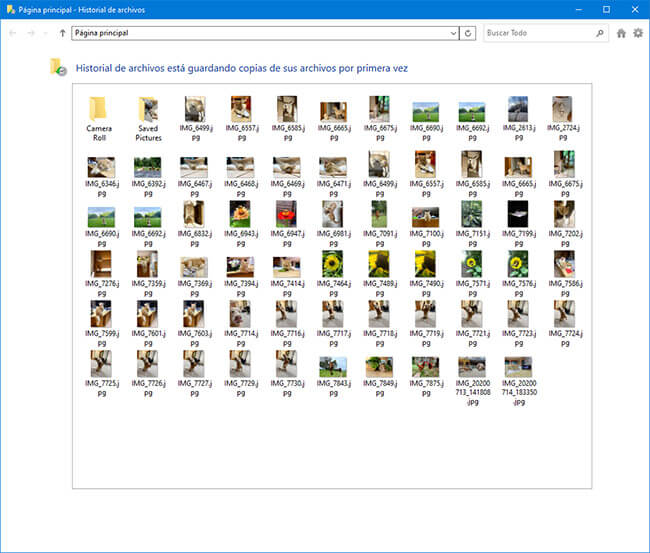Open the settings gear menu
The image size is (650, 553).
638,33
